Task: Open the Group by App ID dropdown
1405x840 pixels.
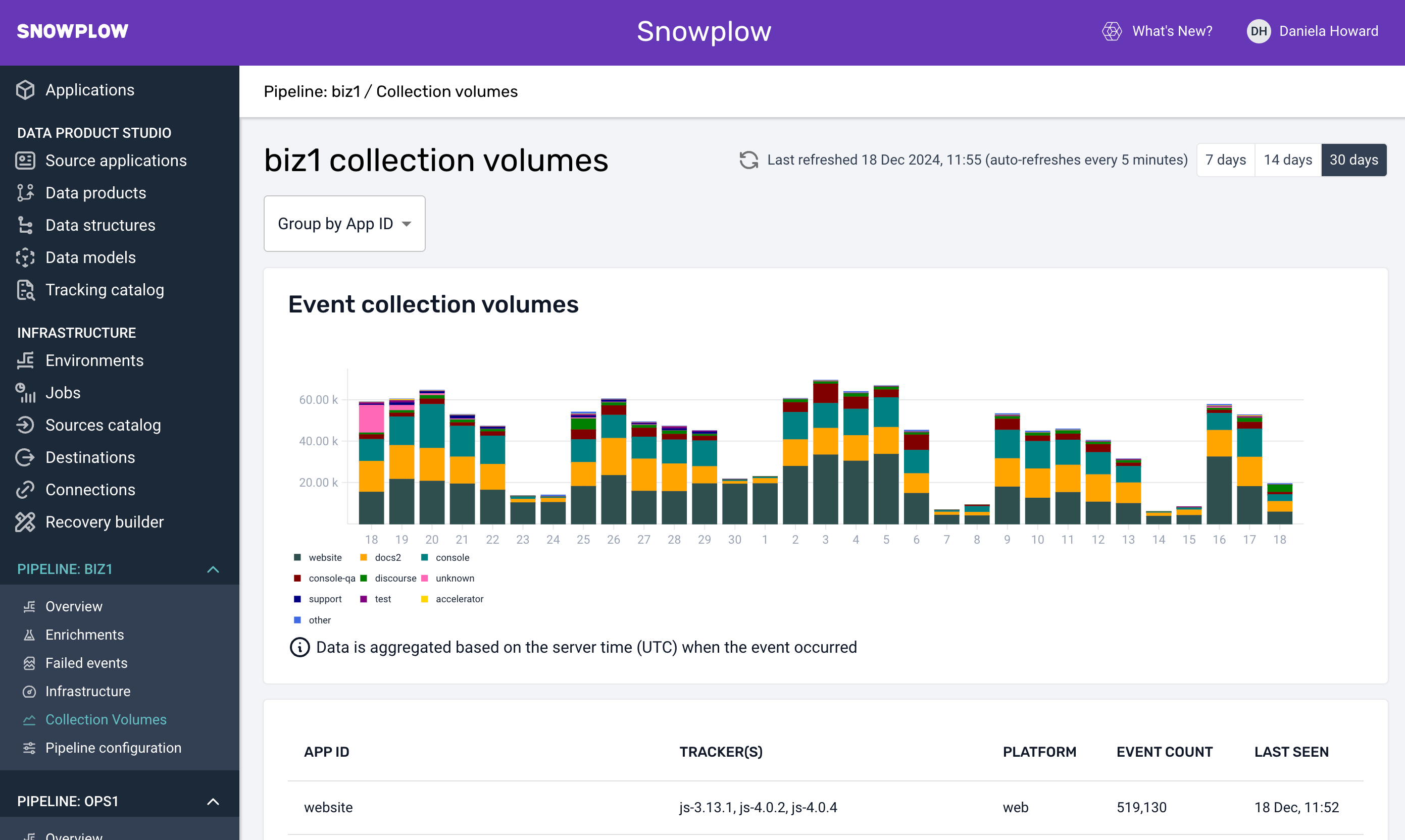Action: click(x=344, y=224)
